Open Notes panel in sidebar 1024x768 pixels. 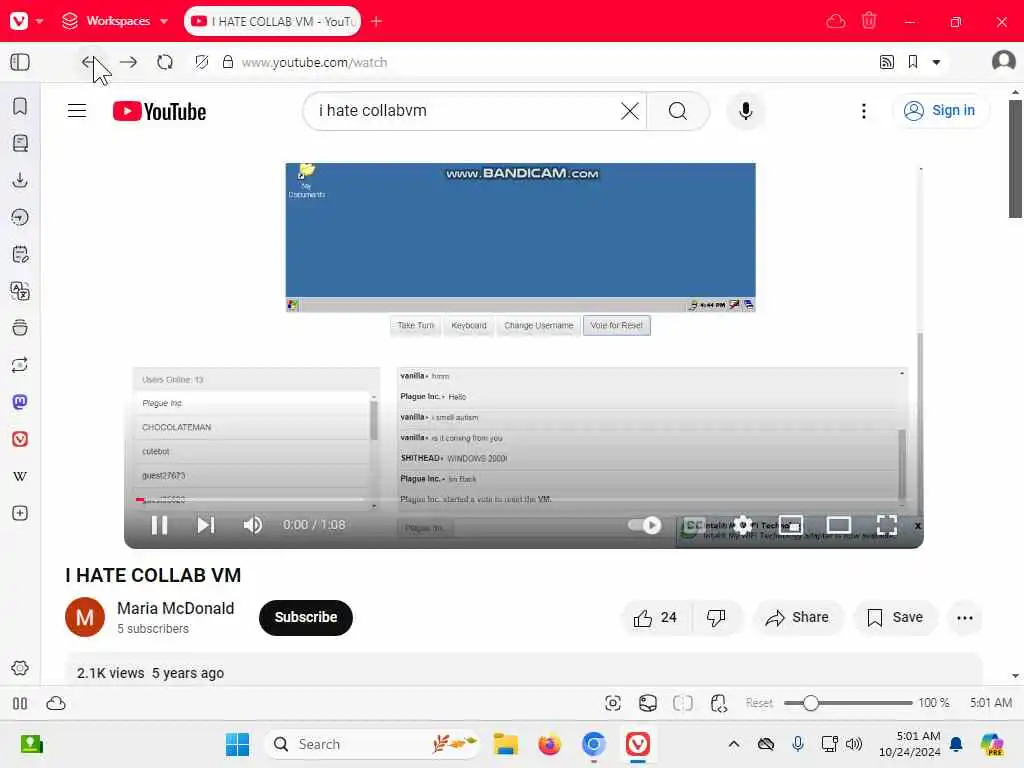coord(20,254)
